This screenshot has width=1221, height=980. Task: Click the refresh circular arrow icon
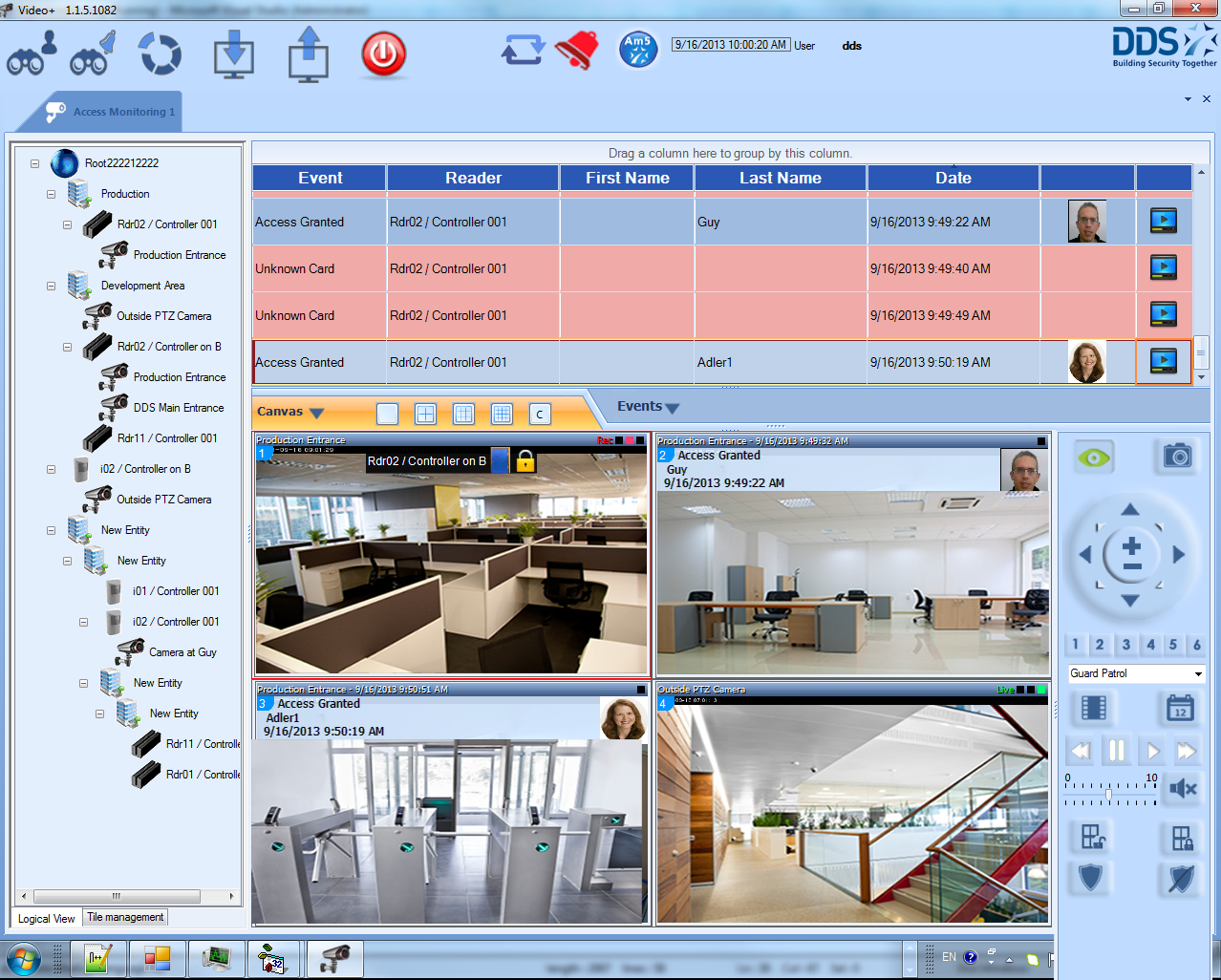(x=160, y=54)
